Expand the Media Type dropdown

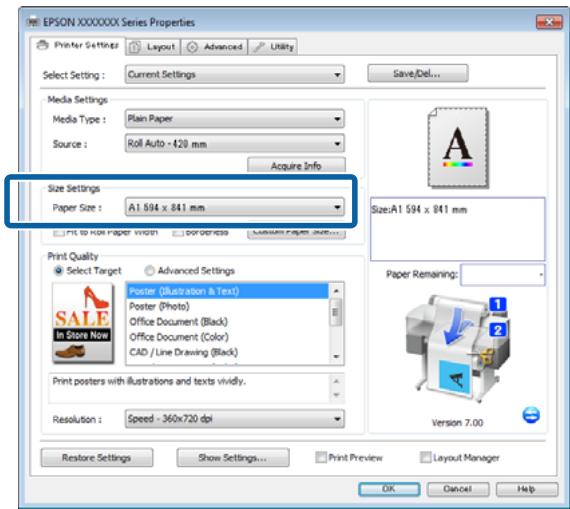[235, 119]
